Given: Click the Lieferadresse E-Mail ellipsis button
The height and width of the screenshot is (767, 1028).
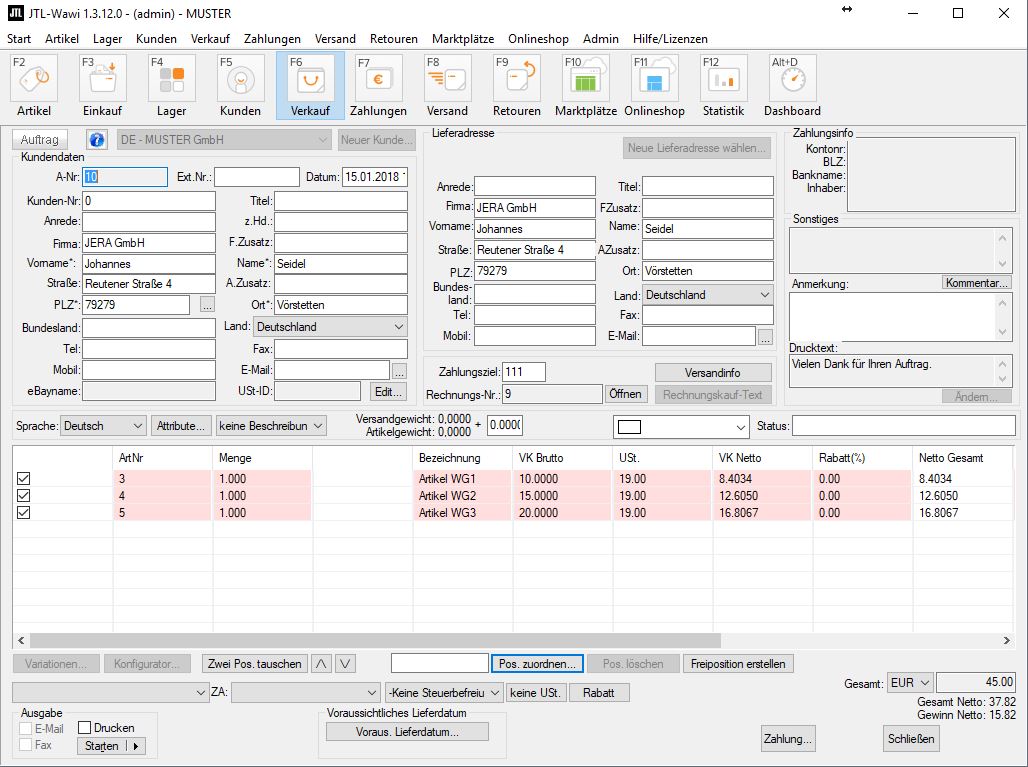Looking at the screenshot, I should click(x=764, y=337).
